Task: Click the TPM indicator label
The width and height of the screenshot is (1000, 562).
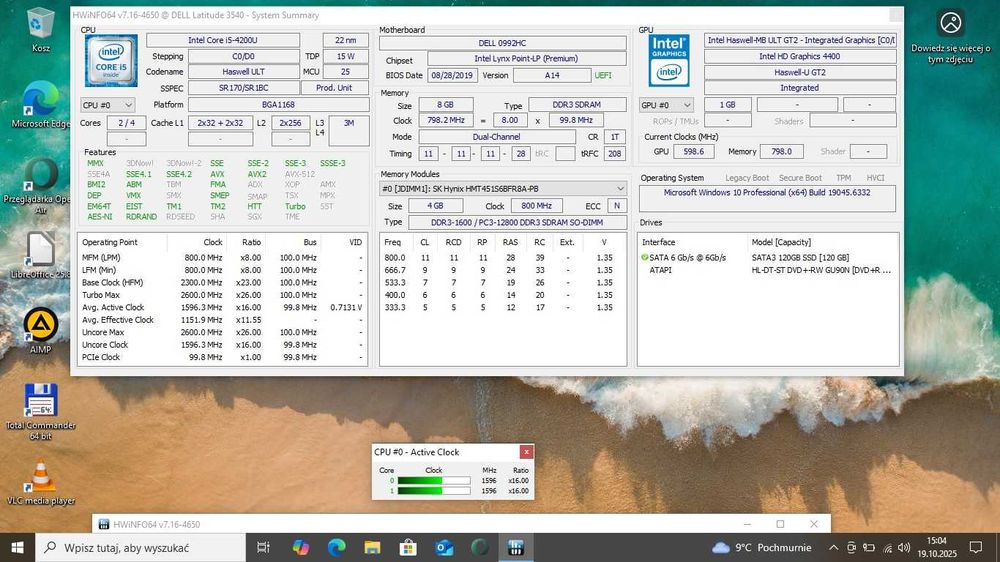Action: point(844,178)
